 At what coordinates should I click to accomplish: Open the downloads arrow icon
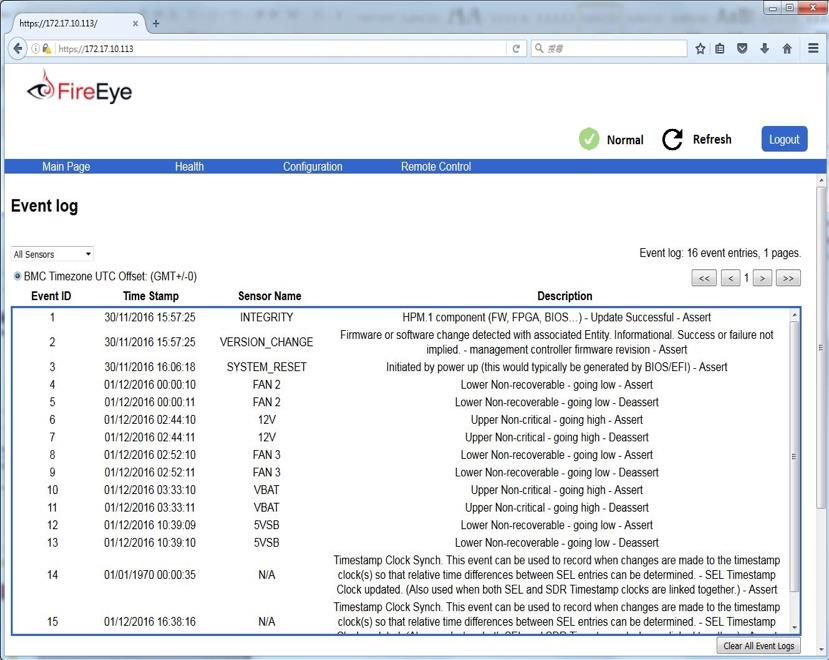pos(764,49)
